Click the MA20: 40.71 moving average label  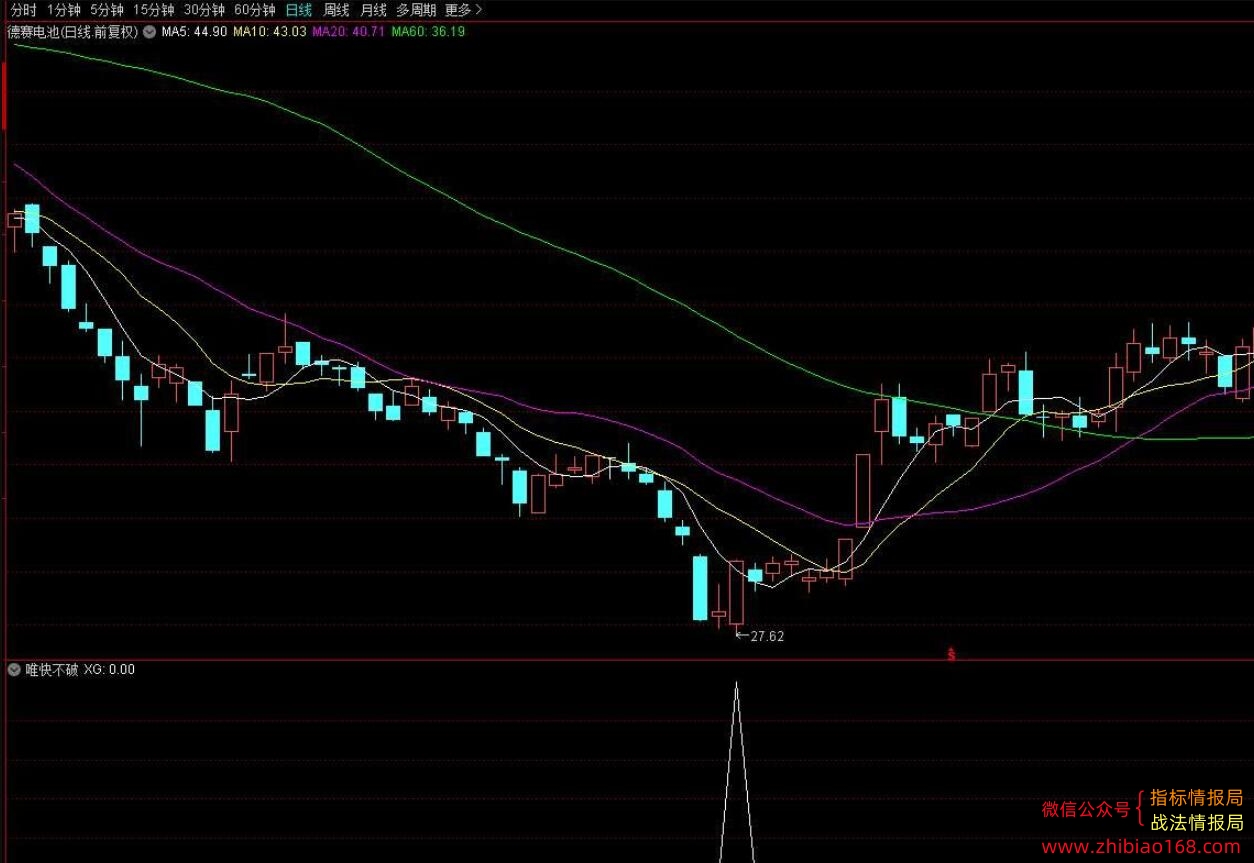coord(349,32)
